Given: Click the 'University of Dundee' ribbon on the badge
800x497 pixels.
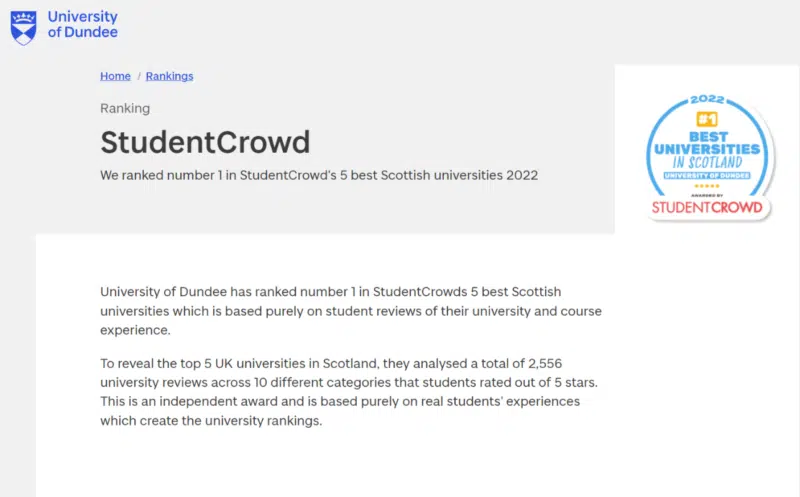Looking at the screenshot, I should point(707,176).
